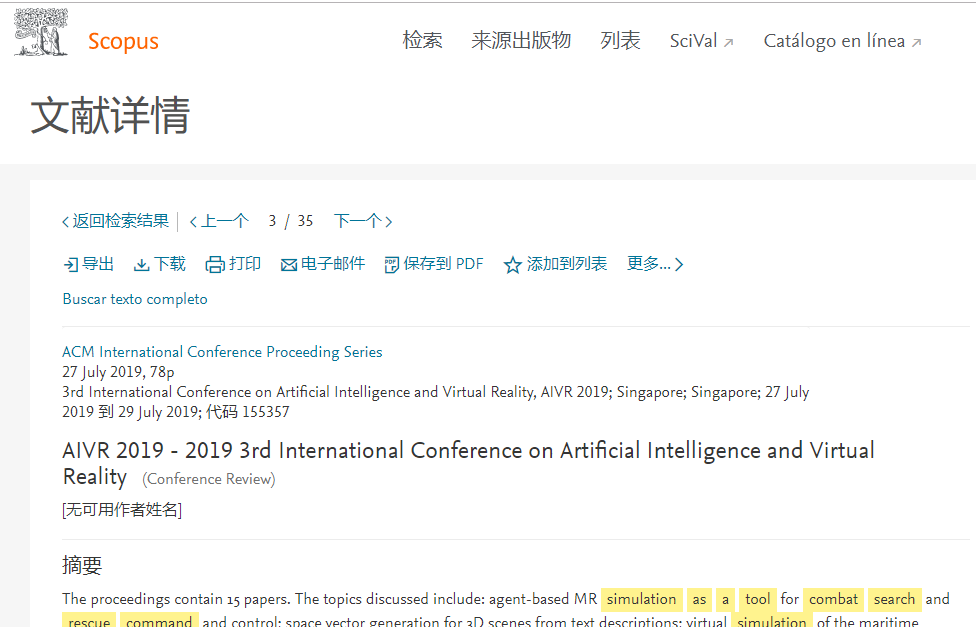Click the 电子邮件 email label
Screen dimensions: 976x627
(x=332, y=264)
